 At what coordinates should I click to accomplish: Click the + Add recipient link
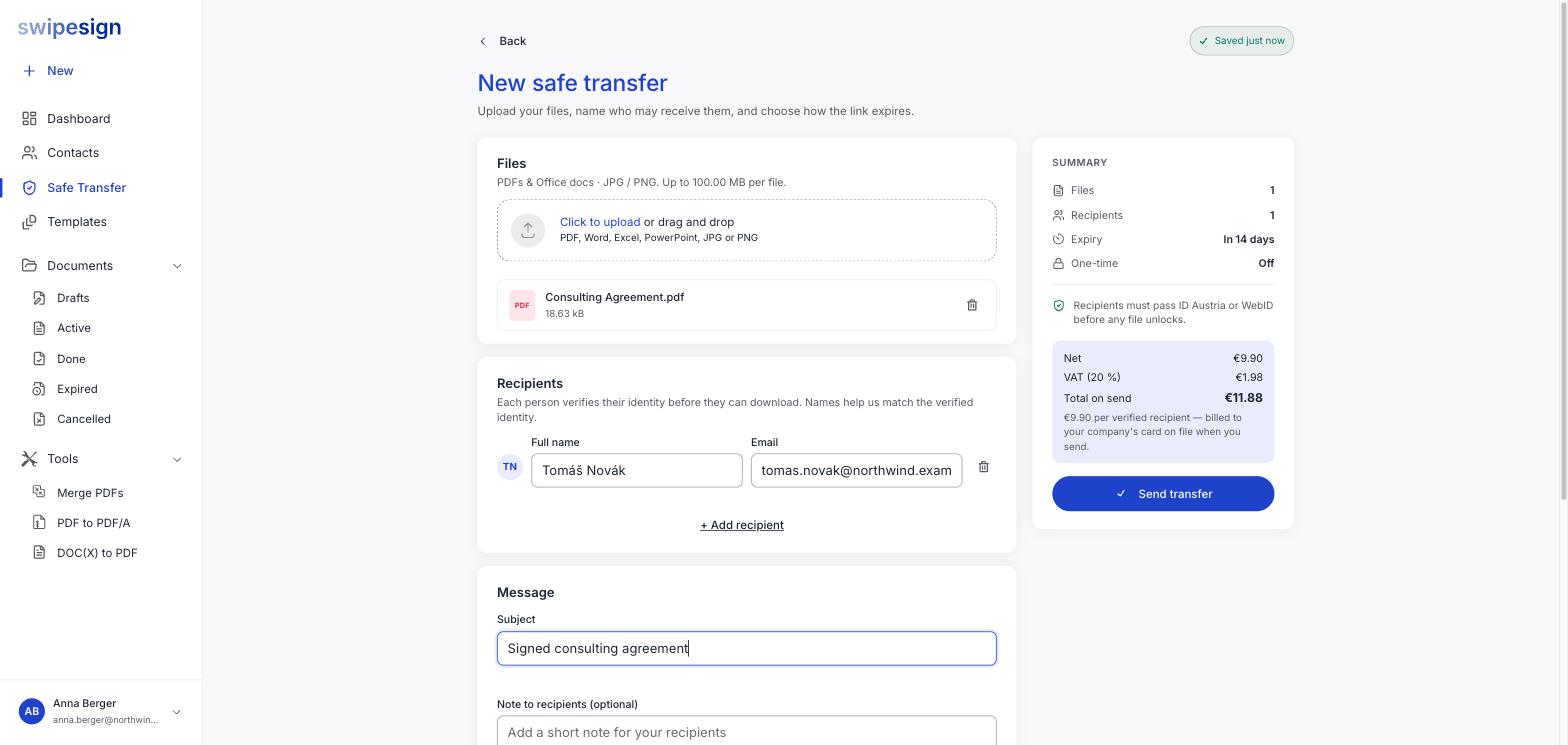click(742, 525)
